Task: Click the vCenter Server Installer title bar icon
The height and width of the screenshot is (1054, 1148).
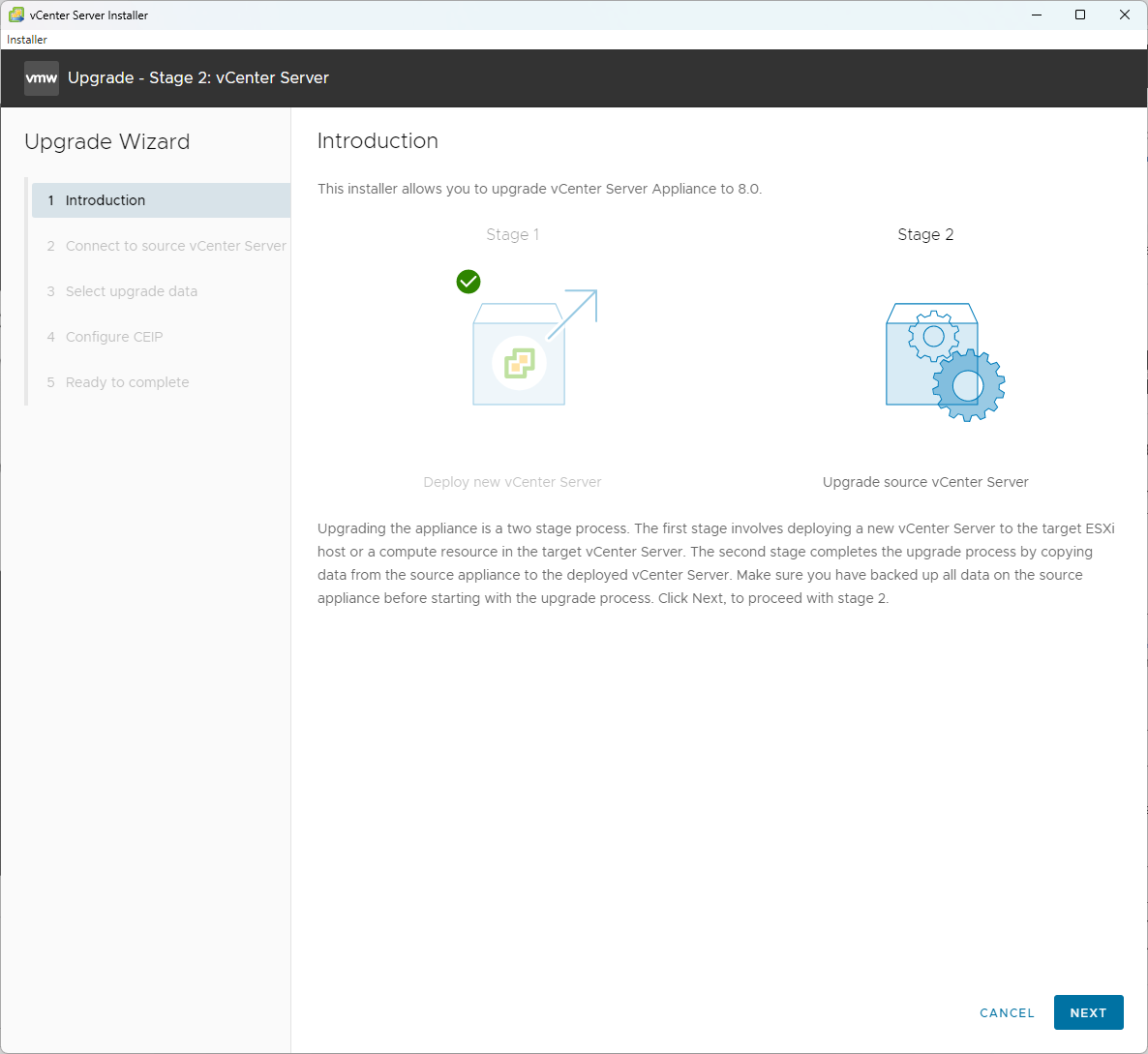Action: [16, 15]
